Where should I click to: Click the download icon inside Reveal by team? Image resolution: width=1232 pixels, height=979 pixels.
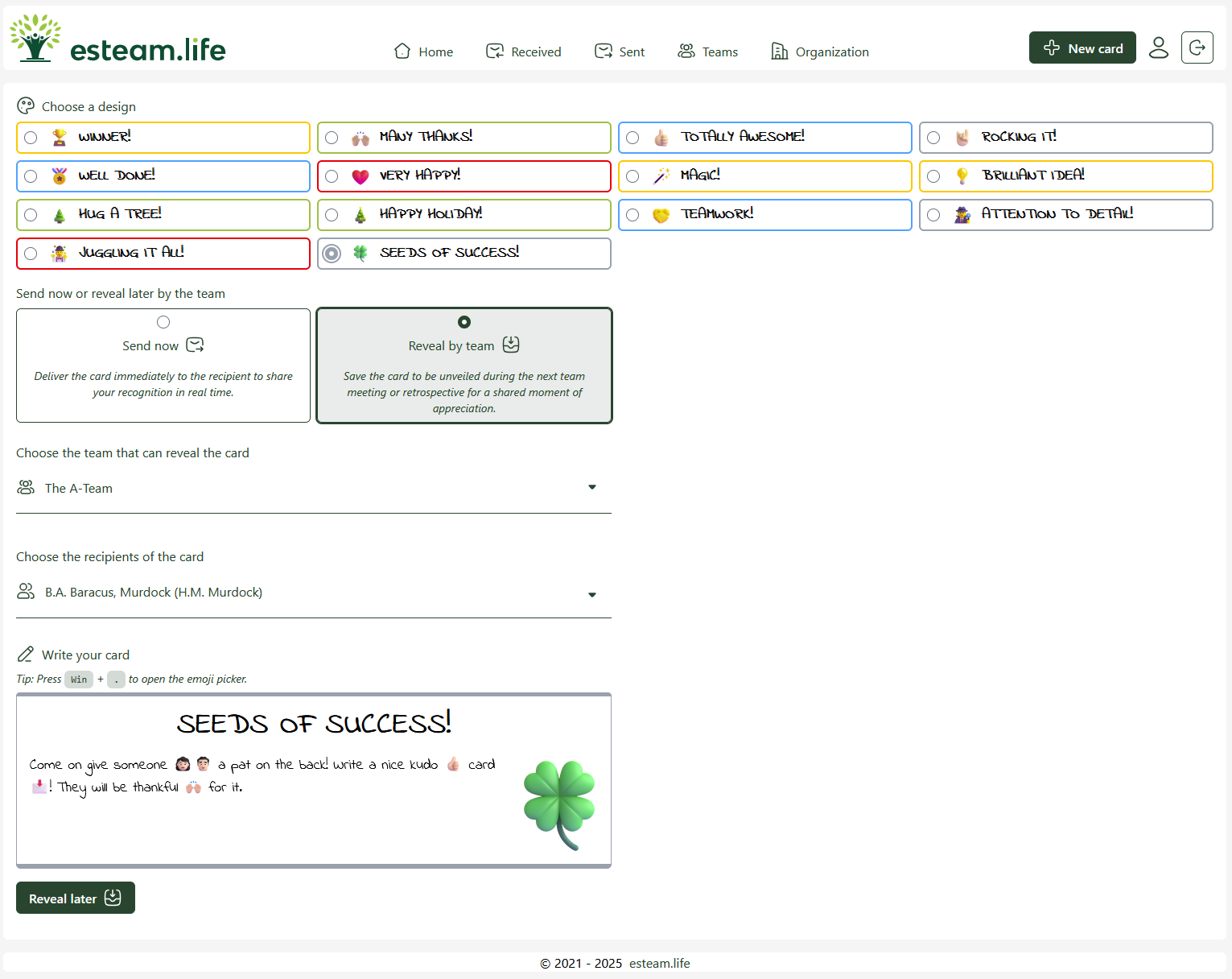(x=511, y=345)
